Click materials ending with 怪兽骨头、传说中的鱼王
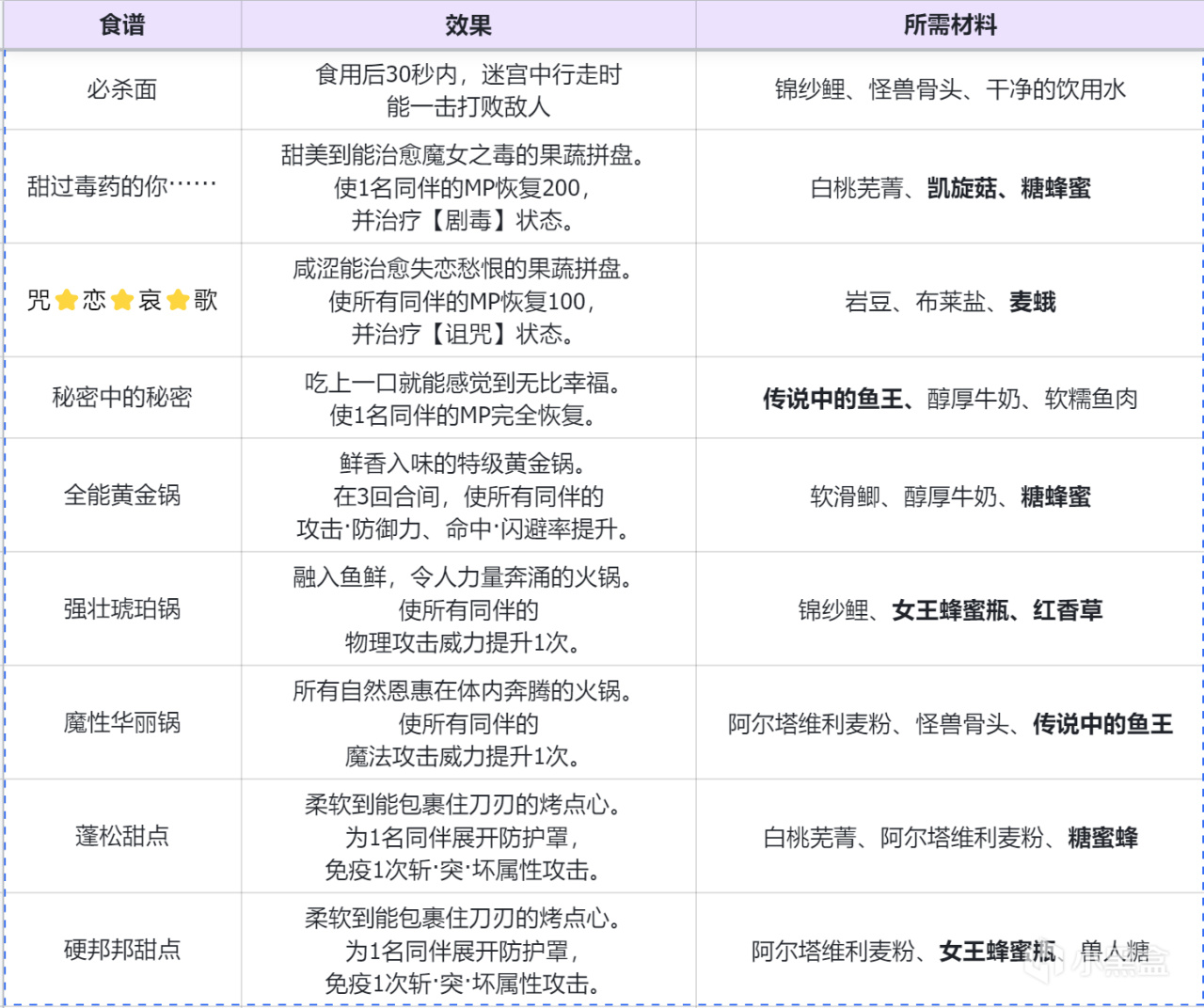Viewport: 1204px width, 1008px height. click(x=950, y=724)
